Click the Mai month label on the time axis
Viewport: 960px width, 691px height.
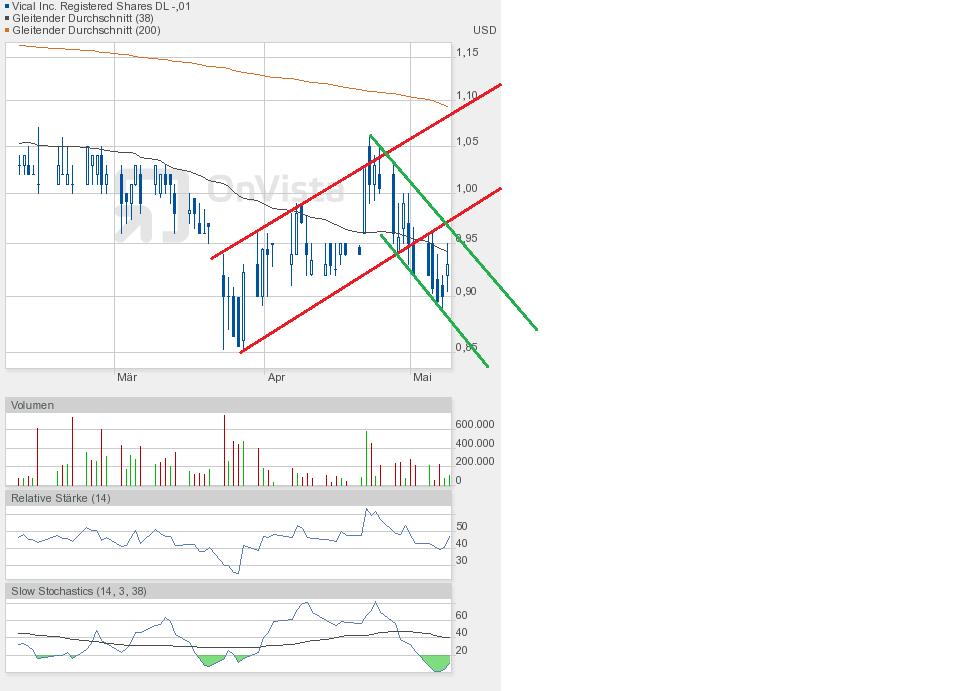click(422, 377)
